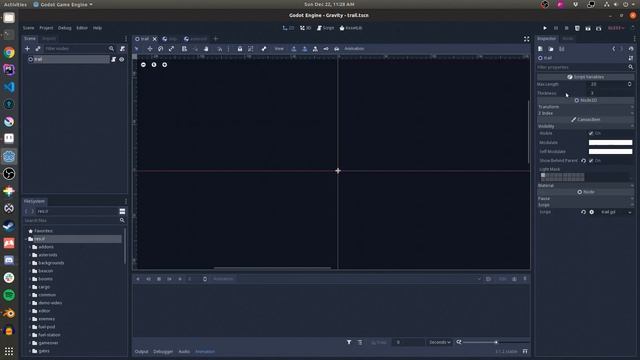The height and width of the screenshot is (360, 640).
Task: Close the trail scene tab
Action: 155,39
